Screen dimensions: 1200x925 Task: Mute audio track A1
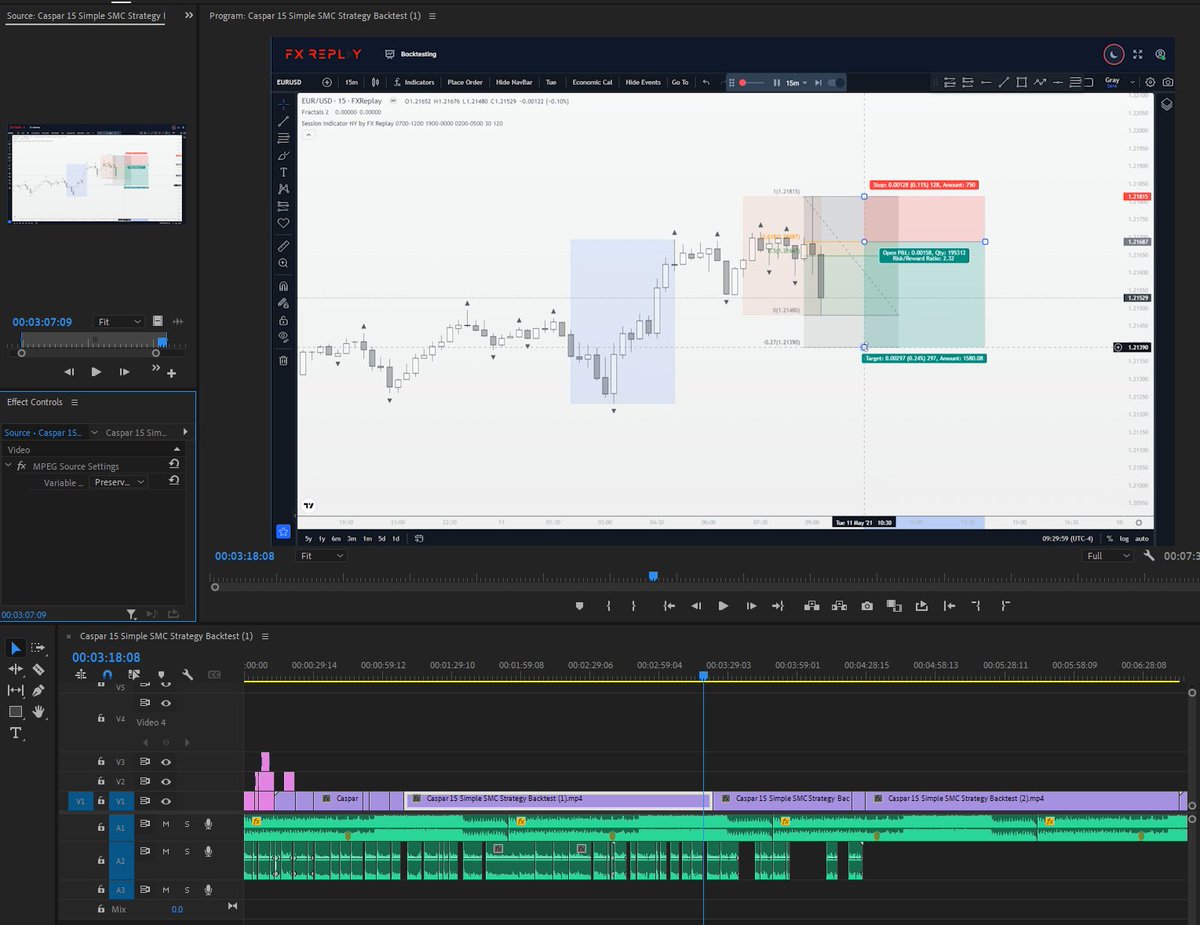pos(166,824)
